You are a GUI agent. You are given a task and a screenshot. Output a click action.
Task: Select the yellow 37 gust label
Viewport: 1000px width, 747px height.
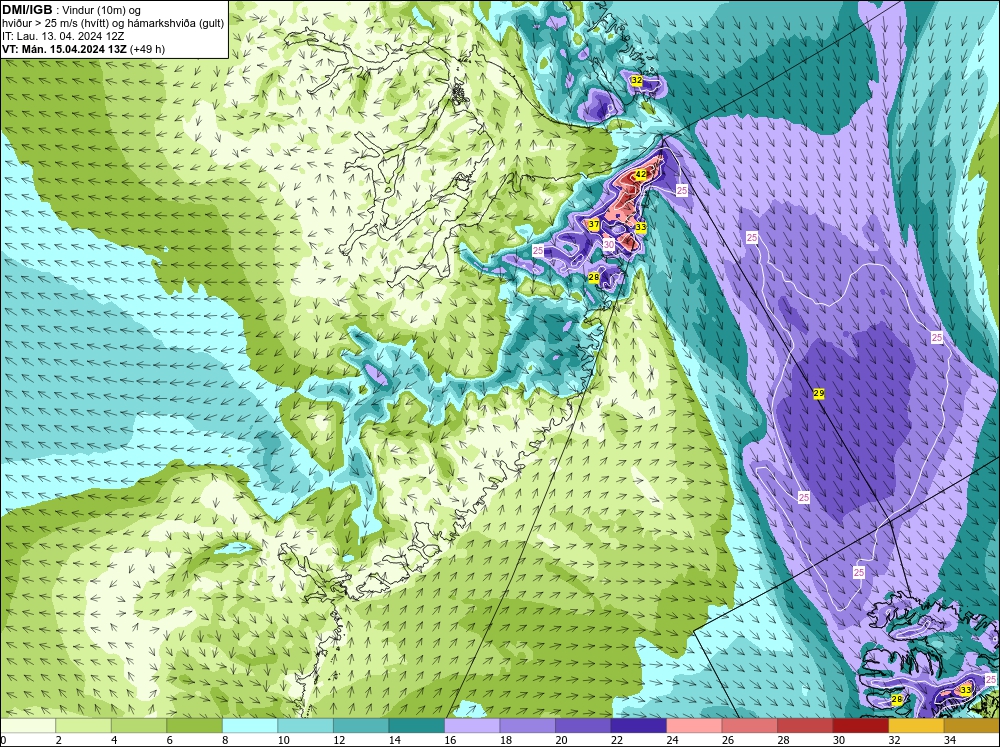click(x=594, y=224)
